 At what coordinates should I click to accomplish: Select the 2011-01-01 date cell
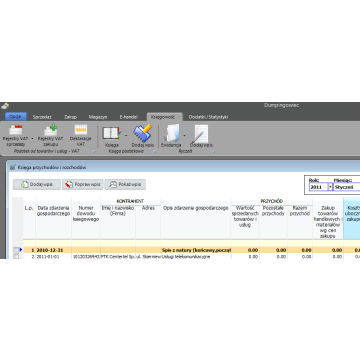(x=53, y=256)
